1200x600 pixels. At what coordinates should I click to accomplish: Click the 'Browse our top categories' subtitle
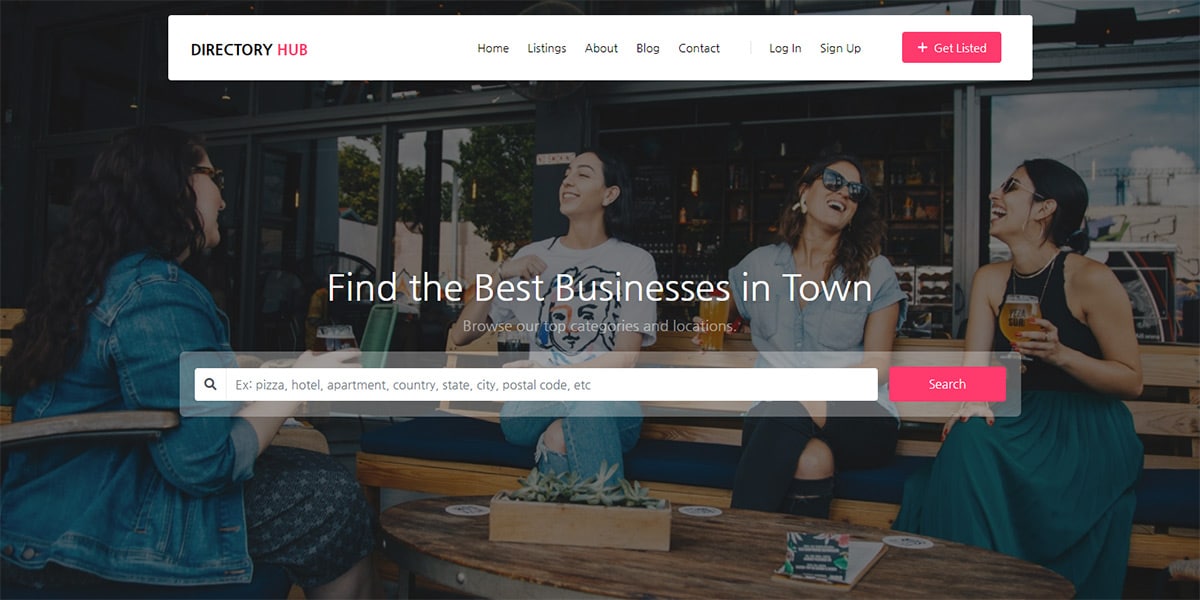(x=600, y=326)
